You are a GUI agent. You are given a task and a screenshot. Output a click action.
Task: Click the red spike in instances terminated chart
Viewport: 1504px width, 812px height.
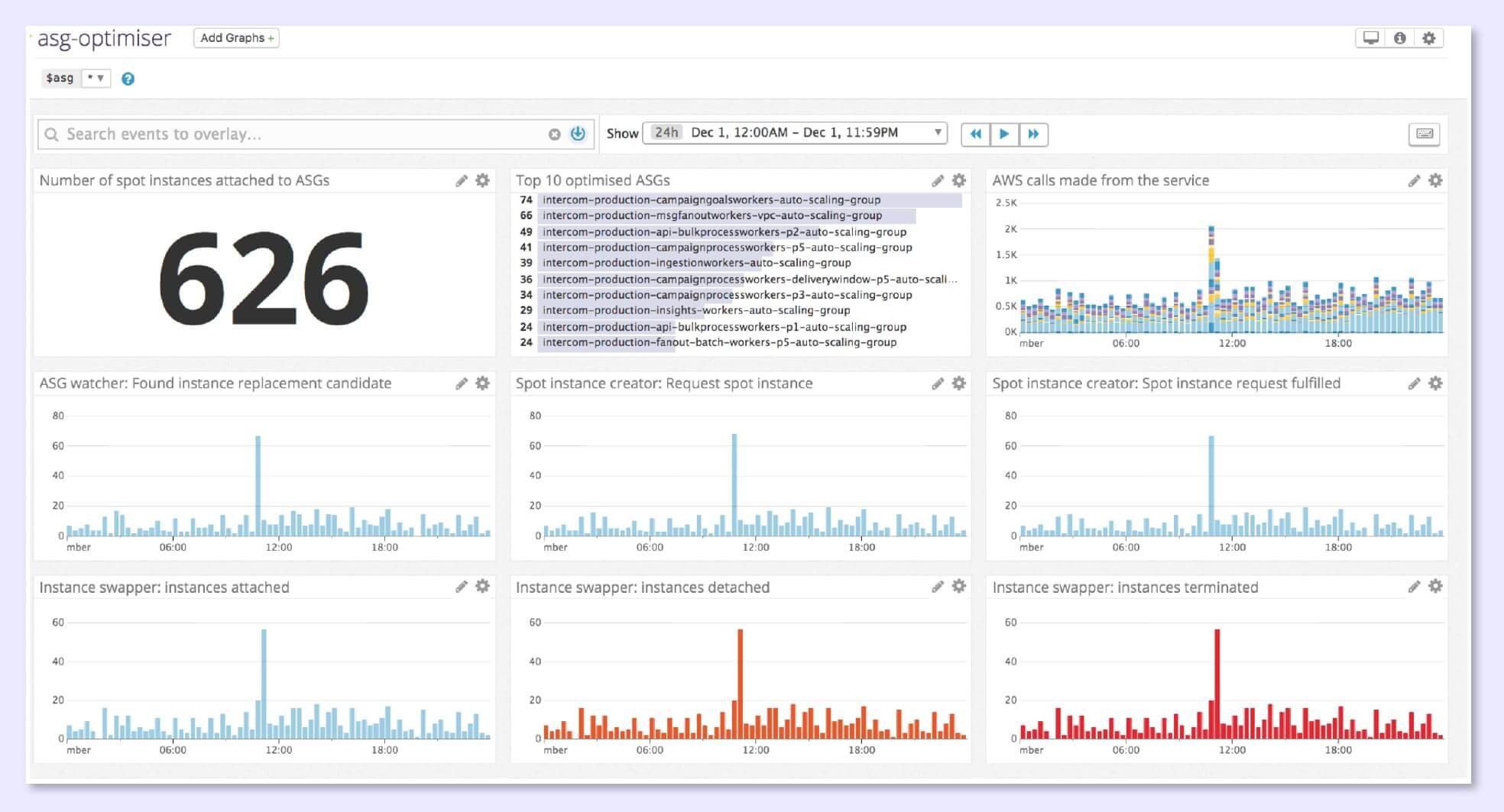click(1217, 684)
